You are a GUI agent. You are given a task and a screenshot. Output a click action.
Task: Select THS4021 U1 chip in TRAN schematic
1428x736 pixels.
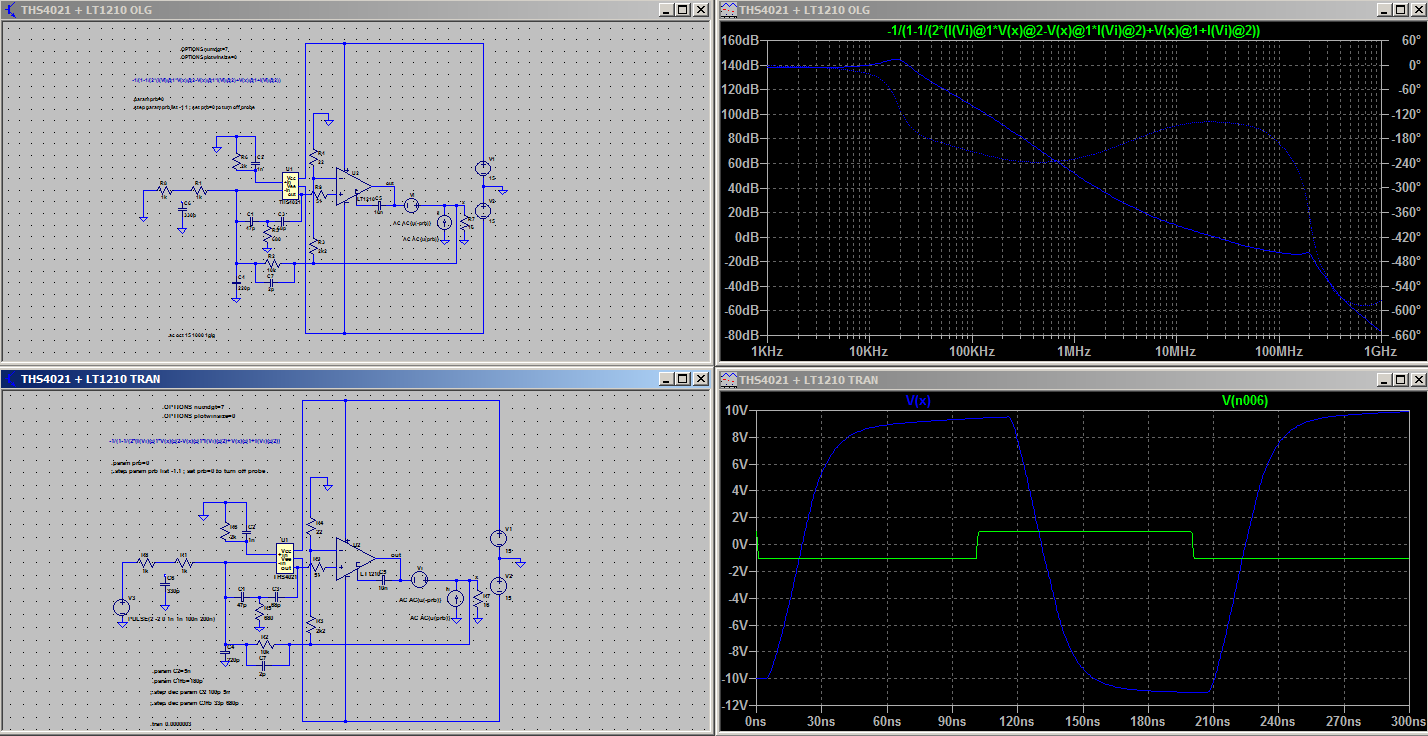tap(287, 559)
